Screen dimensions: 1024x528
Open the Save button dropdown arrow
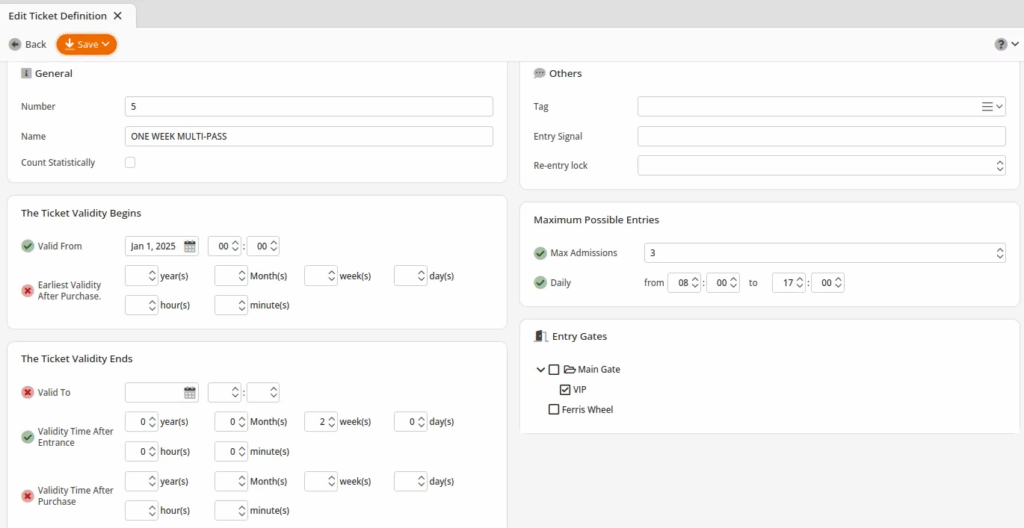pyautogui.click(x=105, y=44)
